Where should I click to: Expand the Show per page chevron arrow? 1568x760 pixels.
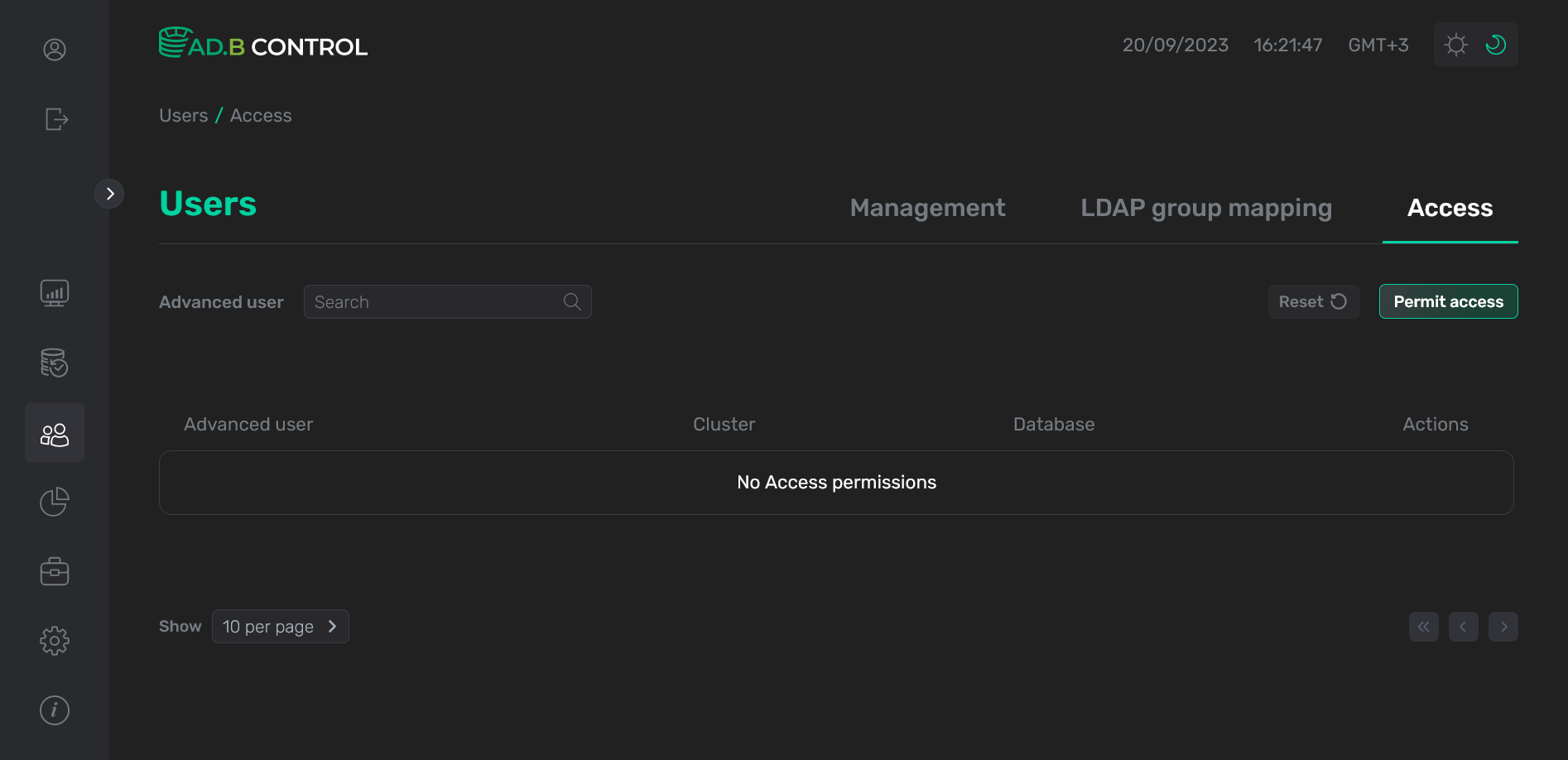pyautogui.click(x=333, y=627)
